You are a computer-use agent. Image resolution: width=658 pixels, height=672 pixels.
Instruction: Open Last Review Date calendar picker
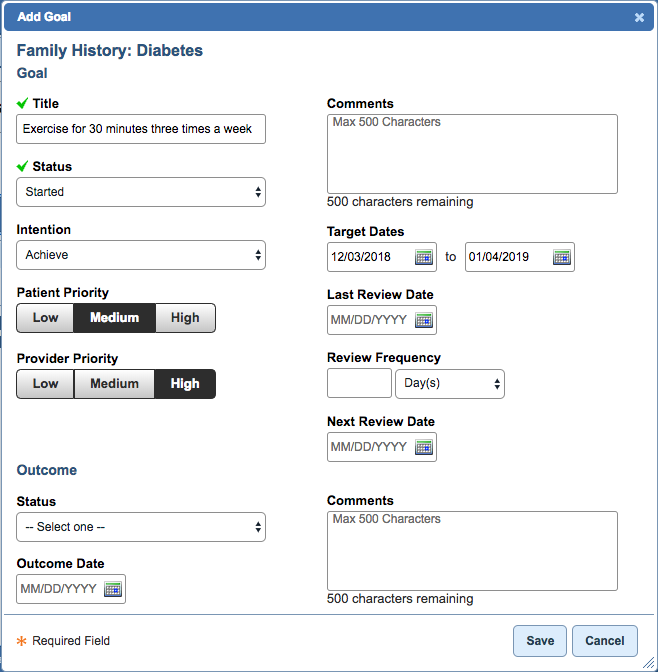[x=423, y=320]
